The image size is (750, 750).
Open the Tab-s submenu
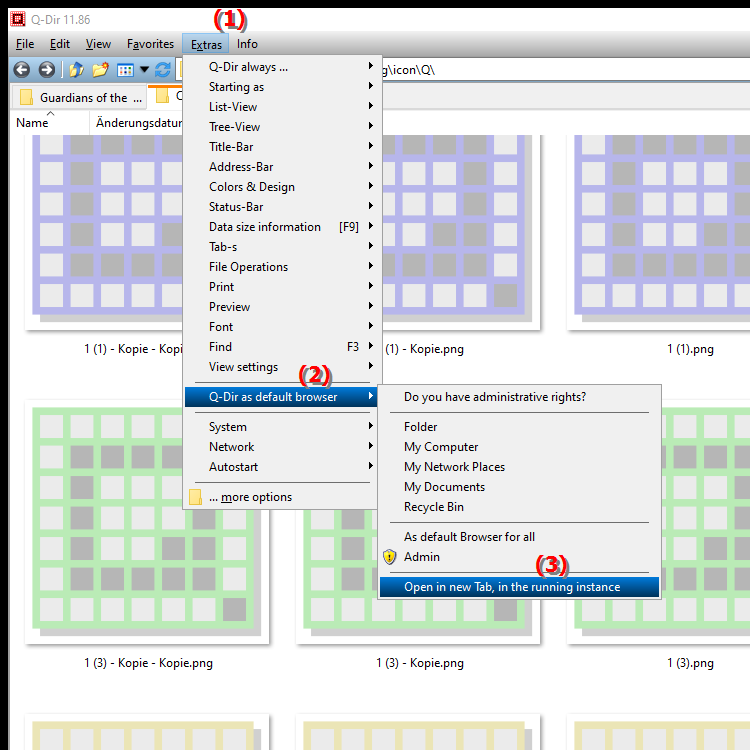tap(281, 247)
